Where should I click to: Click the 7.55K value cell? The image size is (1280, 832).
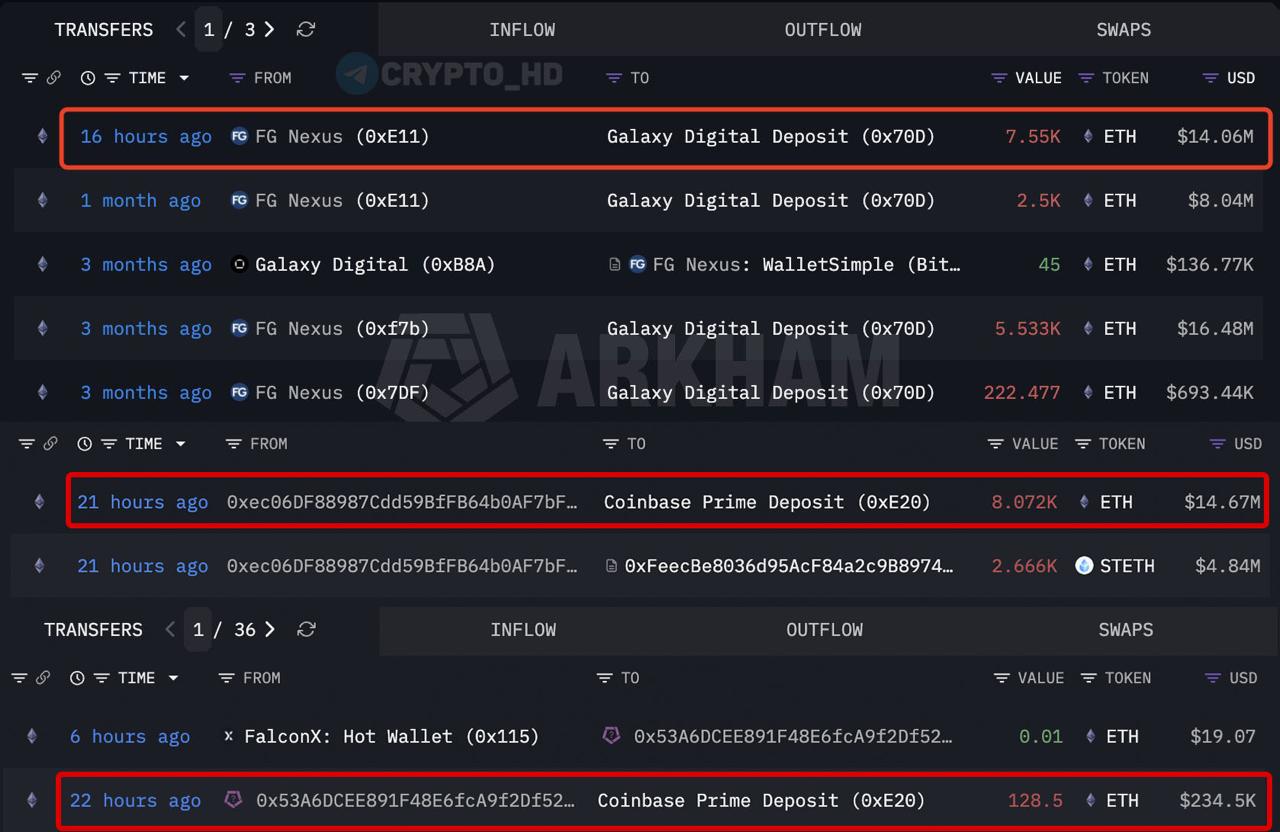point(1033,136)
